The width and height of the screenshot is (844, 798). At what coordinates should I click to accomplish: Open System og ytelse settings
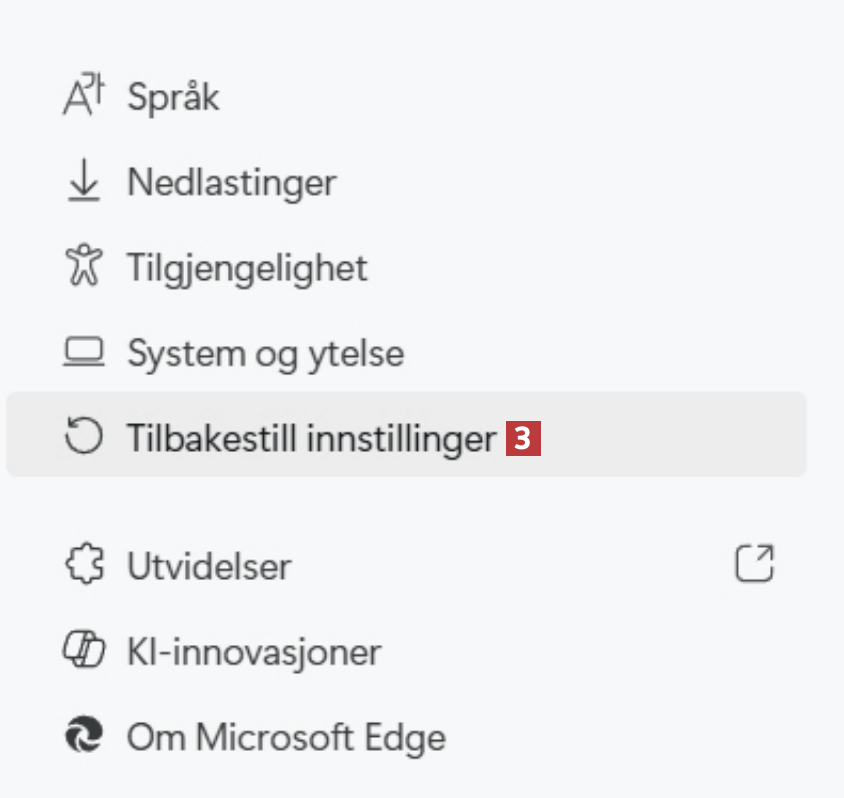[x=265, y=353]
